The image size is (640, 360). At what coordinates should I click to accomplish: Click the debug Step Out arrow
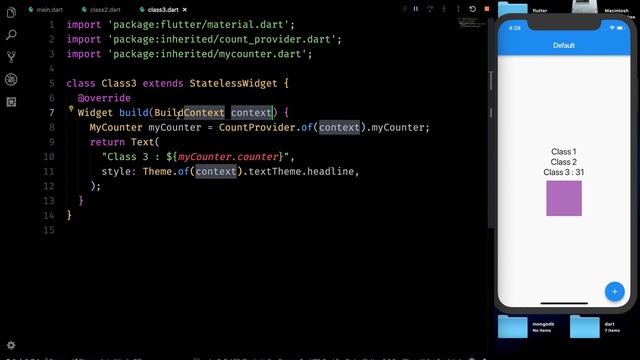tap(458, 9)
